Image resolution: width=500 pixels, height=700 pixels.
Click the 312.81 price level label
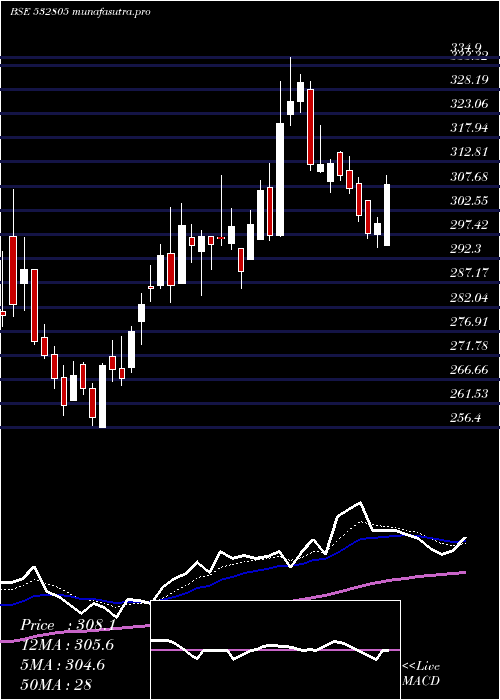469,152
